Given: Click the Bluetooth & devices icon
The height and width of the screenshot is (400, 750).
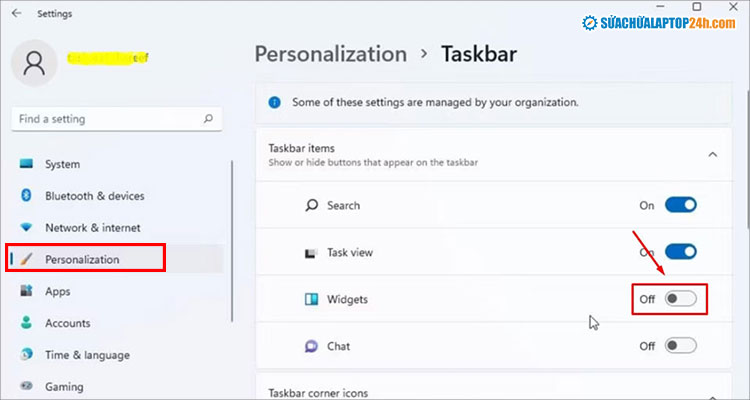Looking at the screenshot, I should point(26,196).
